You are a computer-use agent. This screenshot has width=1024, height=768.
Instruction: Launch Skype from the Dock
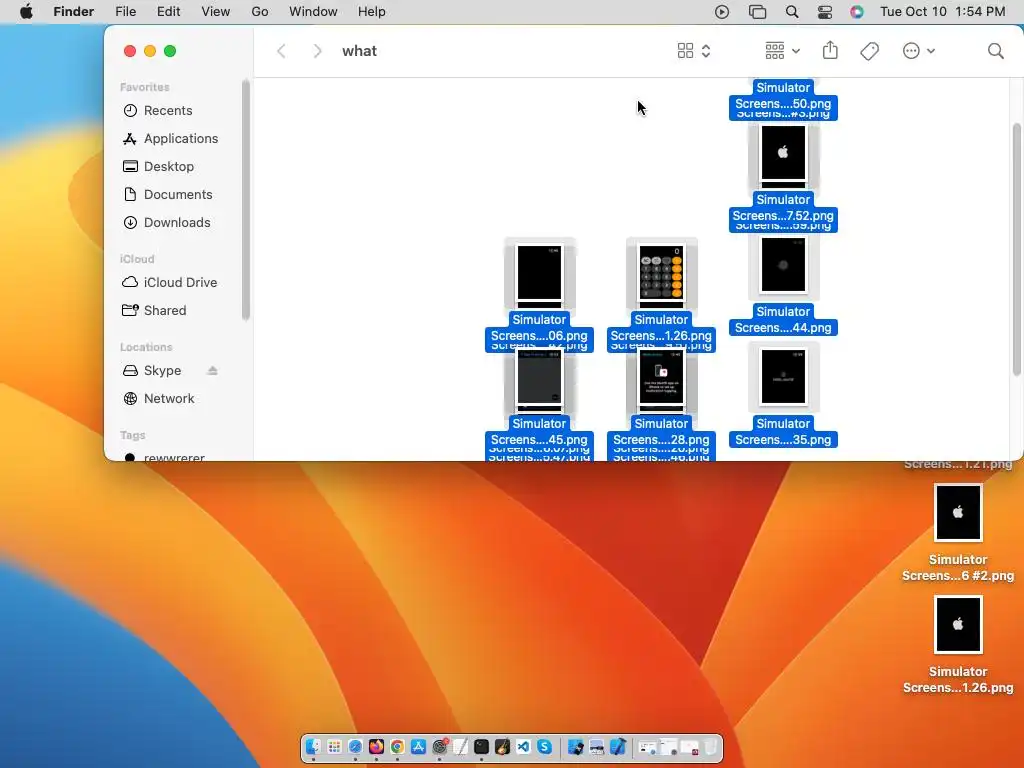[545, 746]
